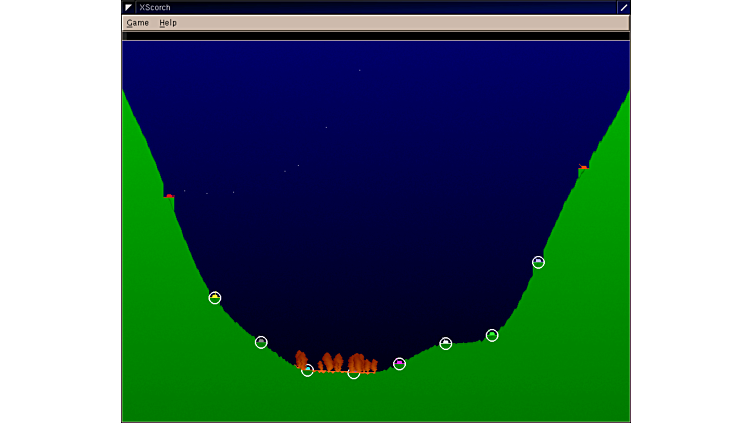The image size is (752, 423).
Task: Click the window menu icon beside XScorch title
Action: [x=128, y=7]
